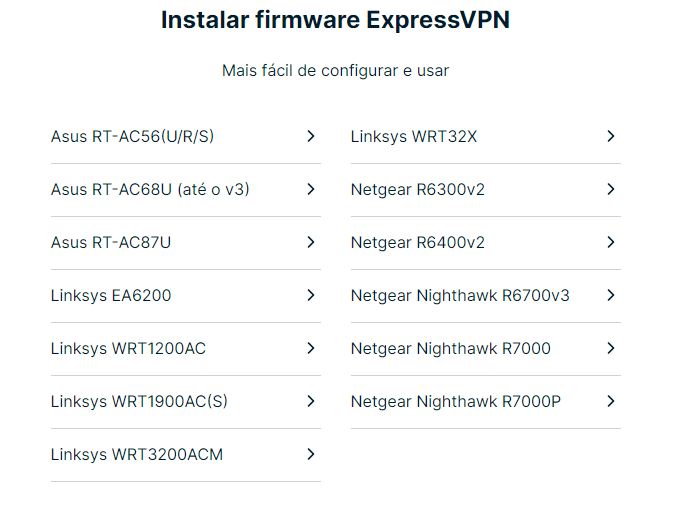Open Netgear R6300v2 firmware entry text
Image resolution: width=681 pixels, height=524 pixels.
(x=418, y=190)
